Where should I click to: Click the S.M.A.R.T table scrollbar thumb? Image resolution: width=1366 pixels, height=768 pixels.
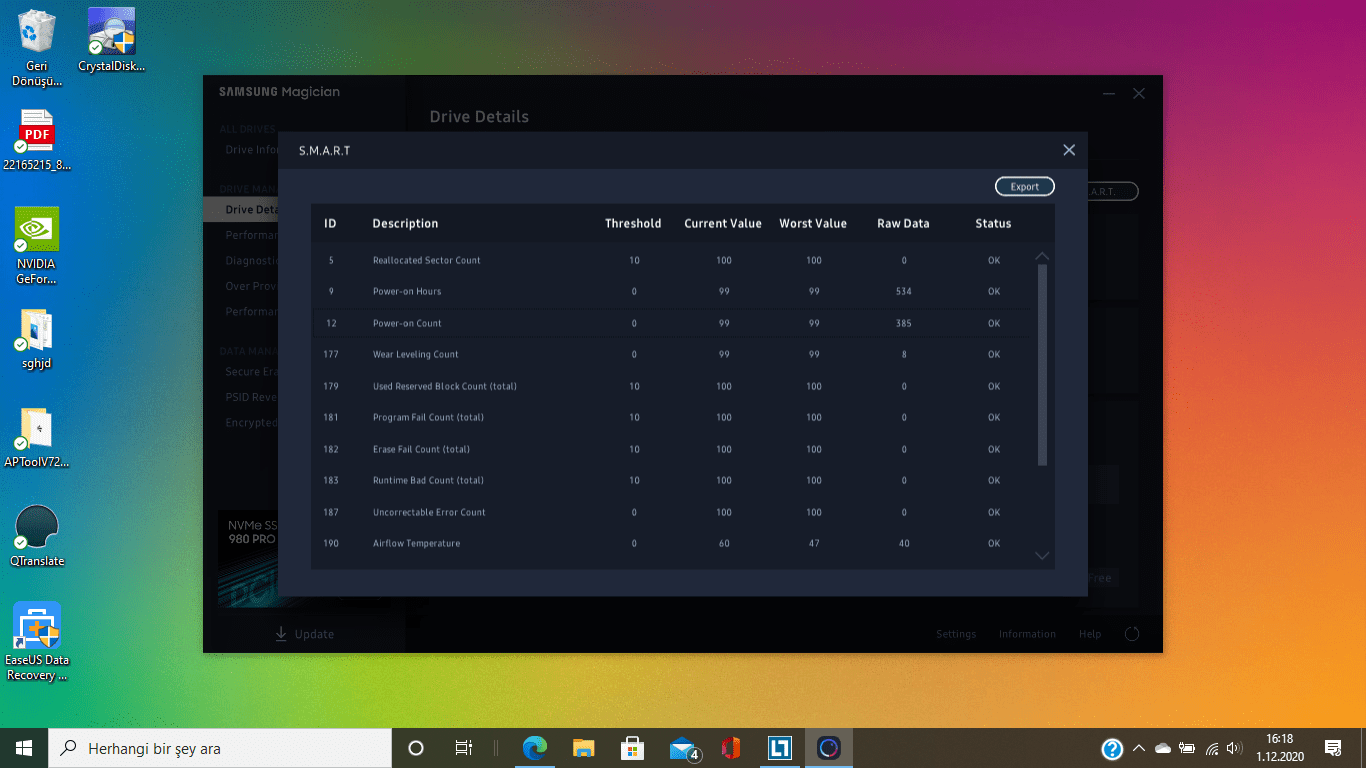click(1042, 365)
